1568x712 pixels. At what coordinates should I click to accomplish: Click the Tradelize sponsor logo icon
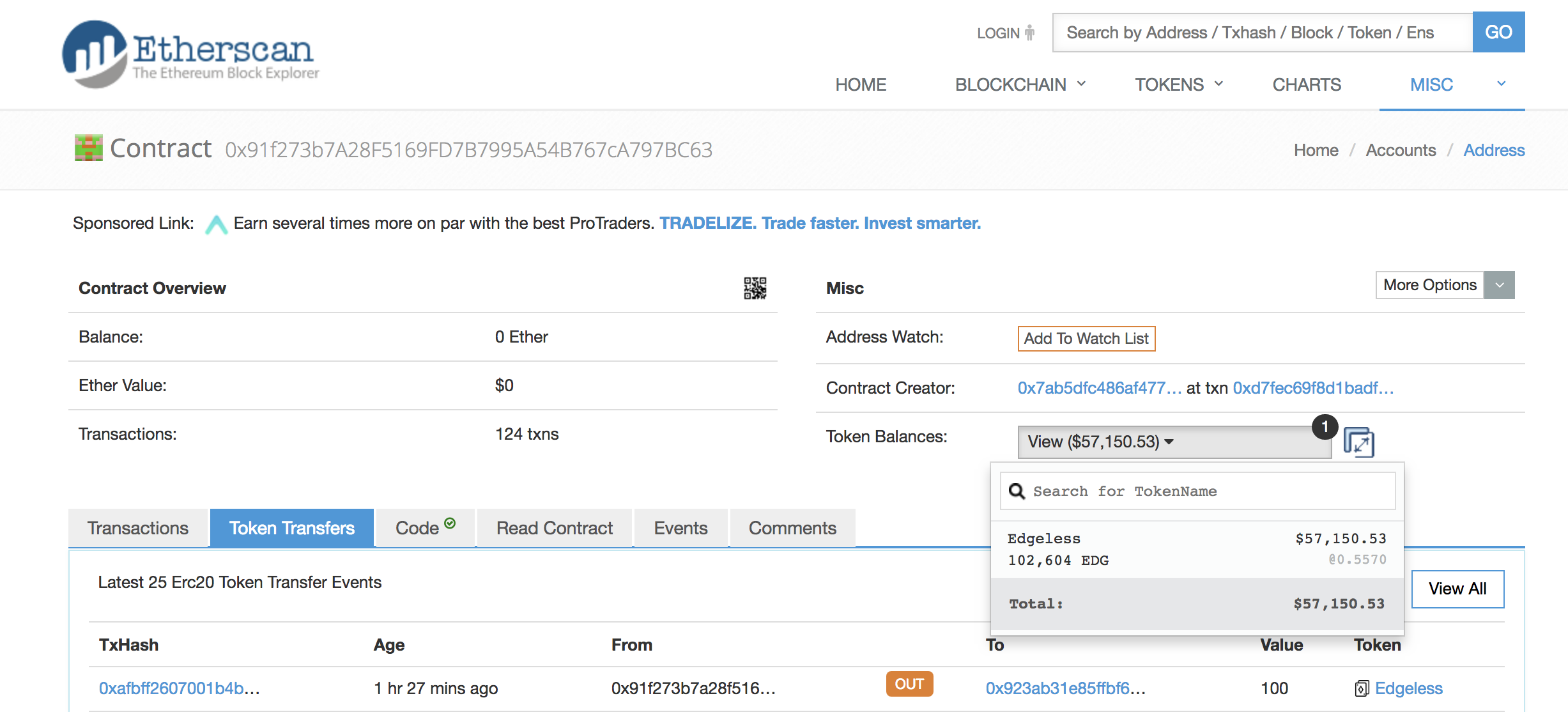(216, 224)
